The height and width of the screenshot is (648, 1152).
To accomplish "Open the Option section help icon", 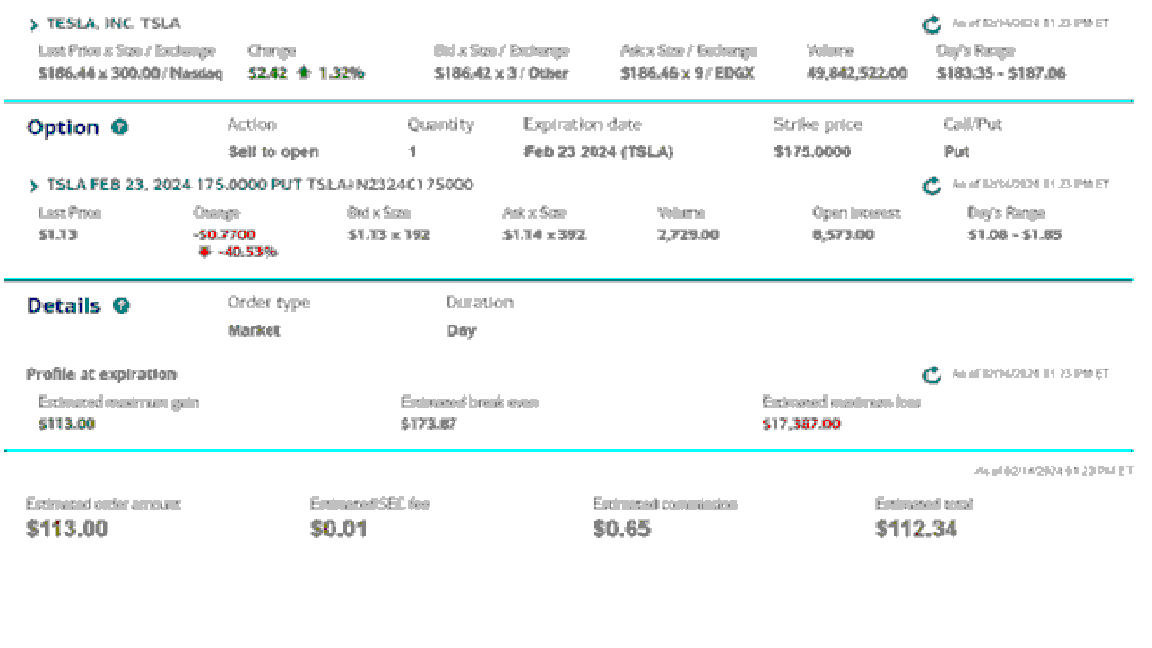I will 120,127.
